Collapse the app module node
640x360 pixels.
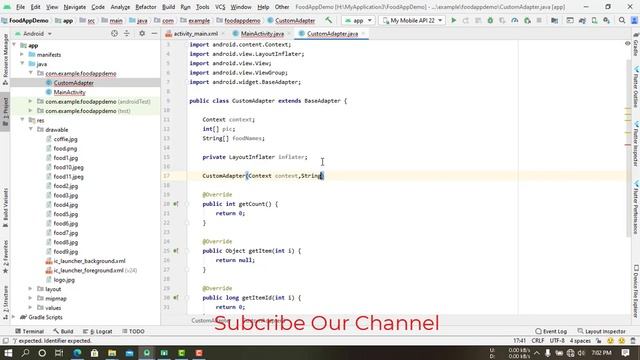point(15,45)
